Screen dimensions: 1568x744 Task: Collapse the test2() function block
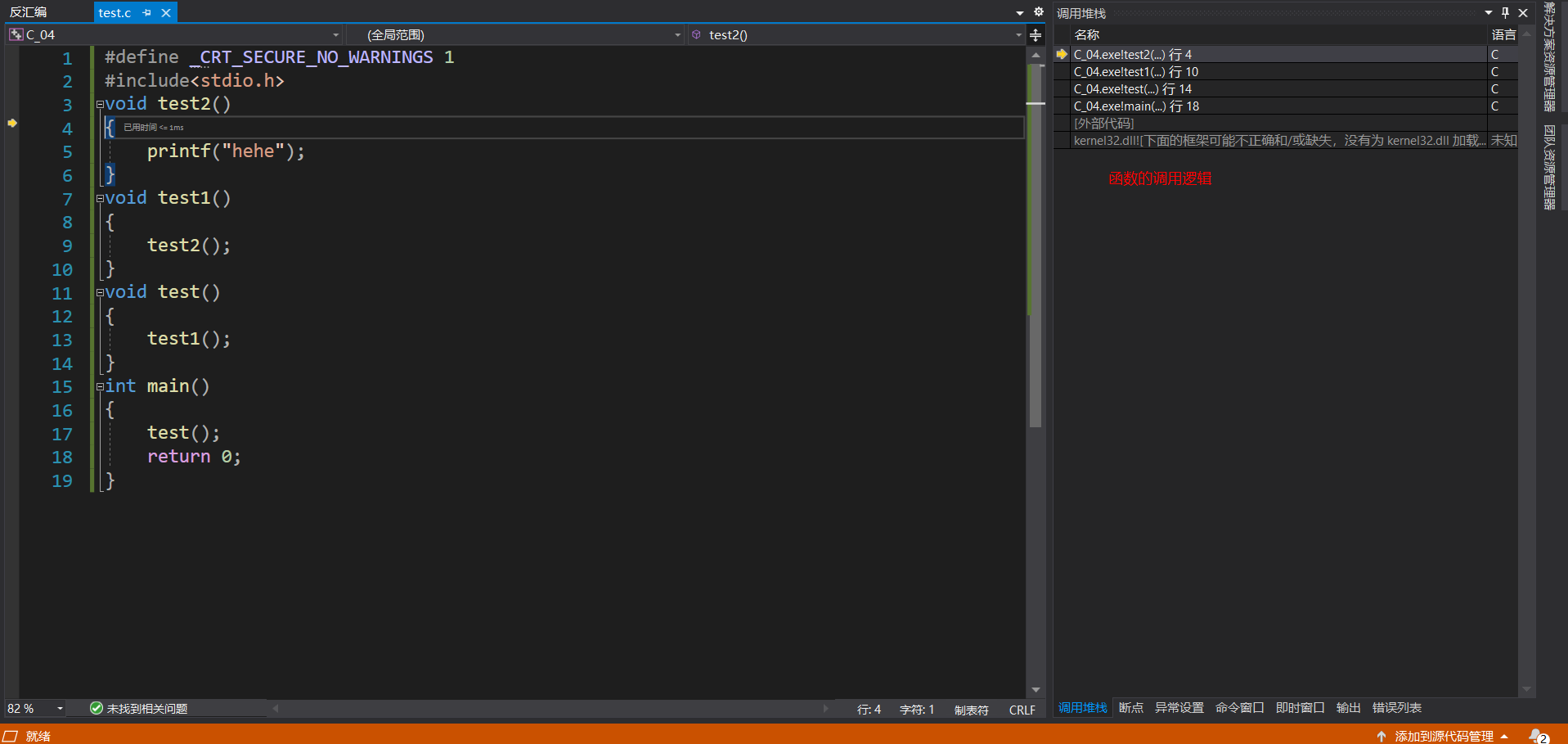point(100,105)
